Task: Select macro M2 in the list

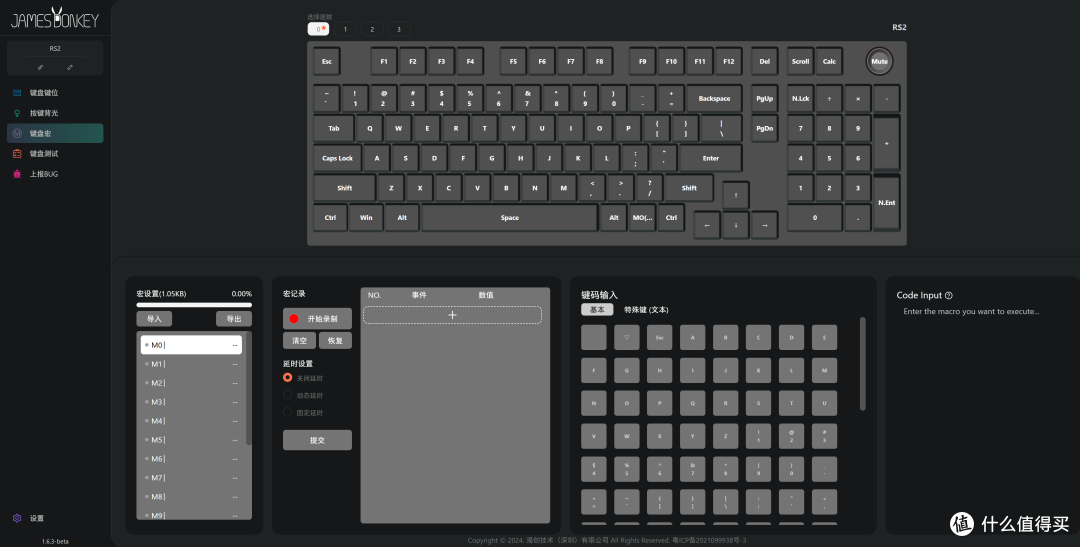Action: point(191,383)
